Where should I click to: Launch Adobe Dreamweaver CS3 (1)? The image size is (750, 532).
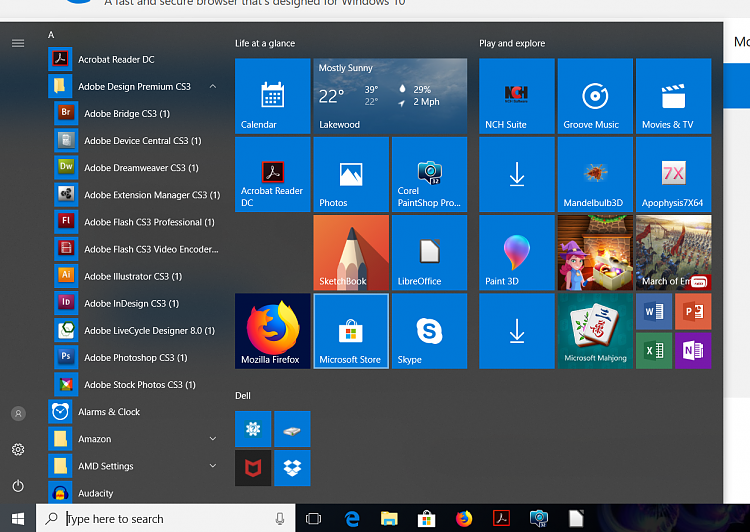pyautogui.click(x=137, y=168)
